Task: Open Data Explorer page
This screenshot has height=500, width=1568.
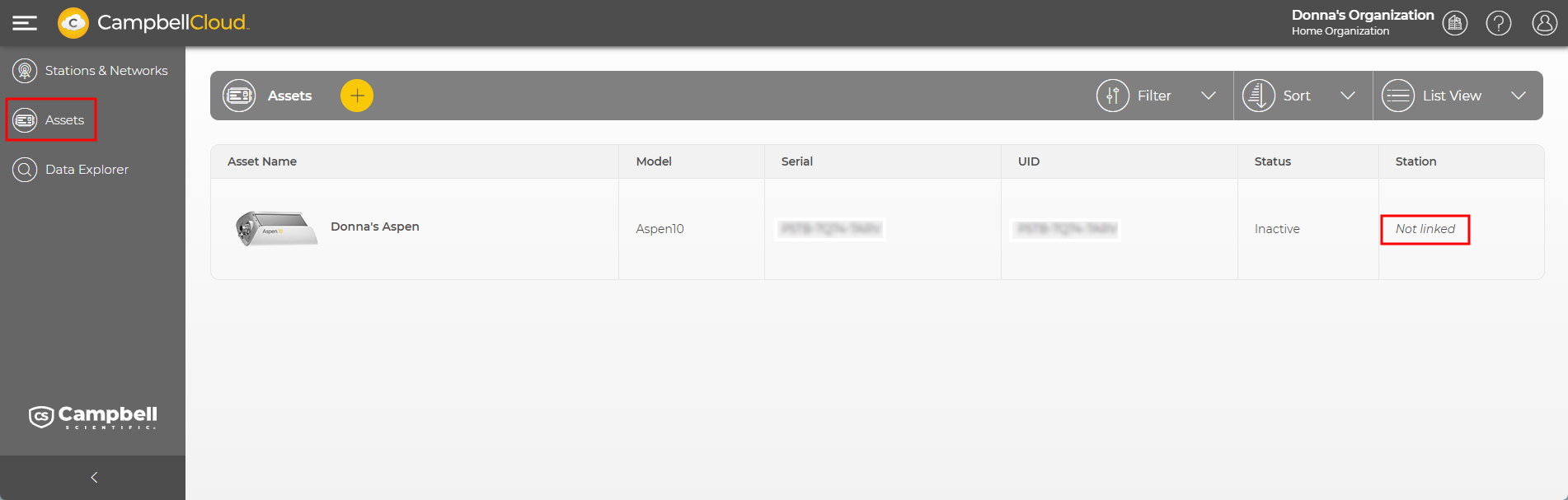Action: click(x=87, y=170)
